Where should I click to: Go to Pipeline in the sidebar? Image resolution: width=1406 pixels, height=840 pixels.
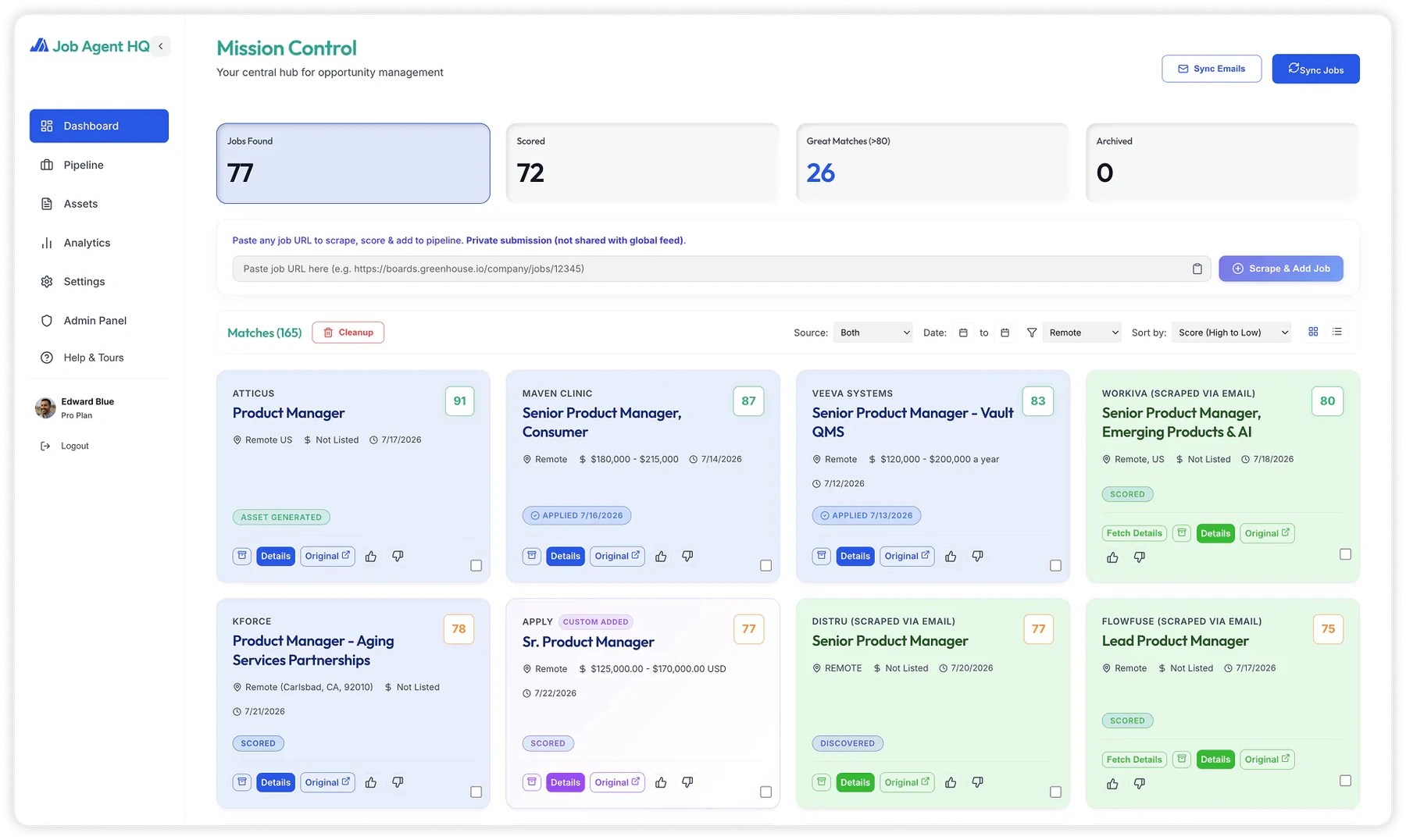coord(99,165)
